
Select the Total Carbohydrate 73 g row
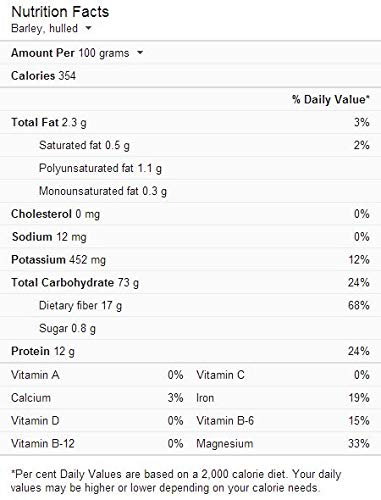point(190,283)
